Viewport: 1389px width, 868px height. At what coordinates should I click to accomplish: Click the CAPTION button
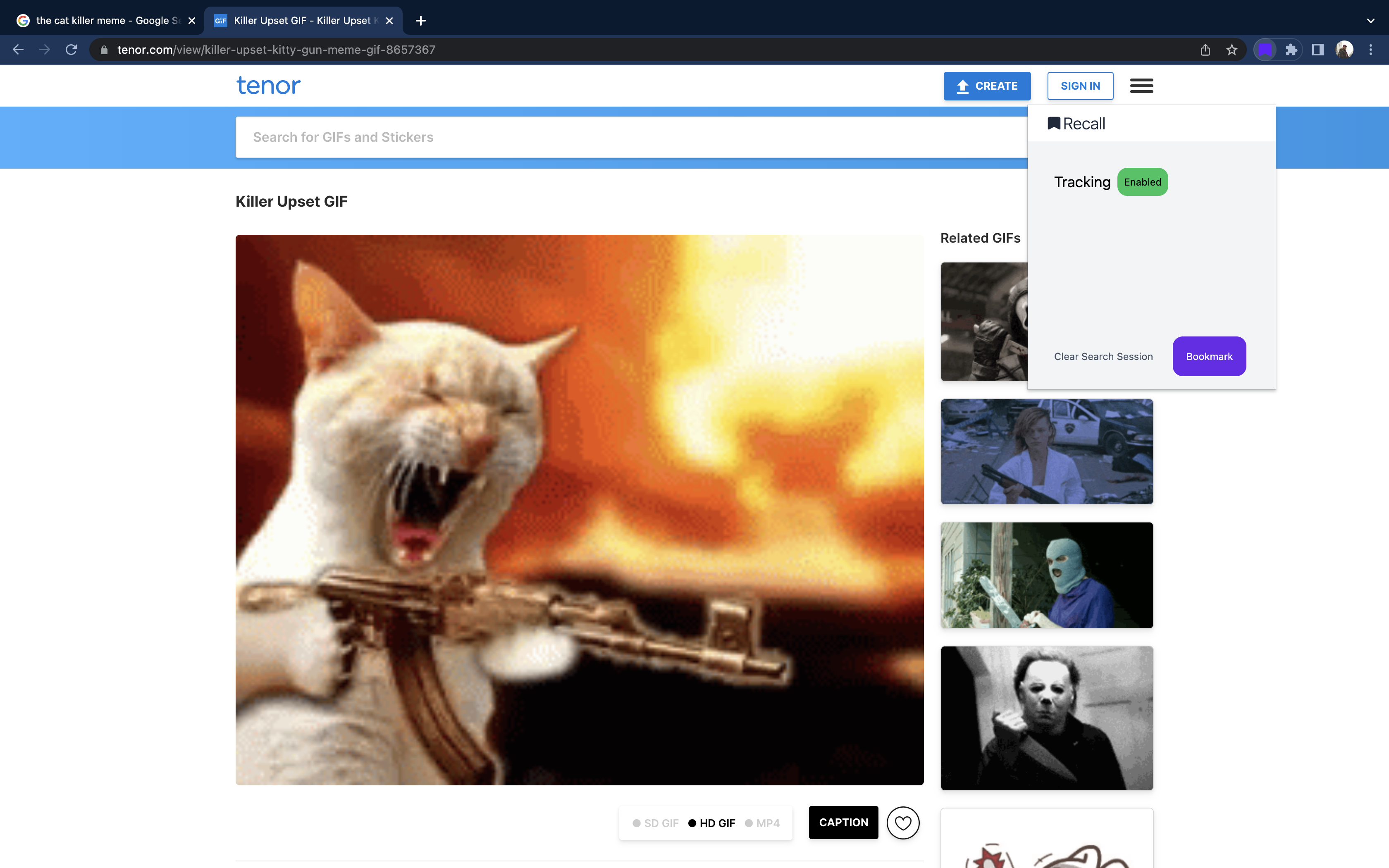click(843, 823)
